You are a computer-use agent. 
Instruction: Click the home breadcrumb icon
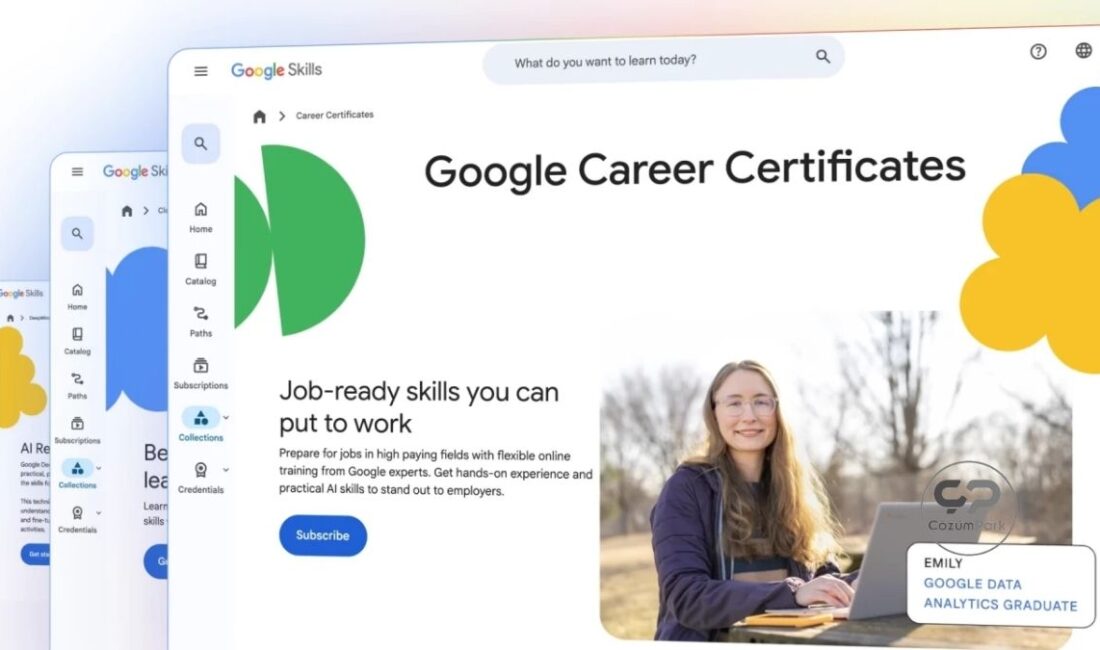pos(260,116)
